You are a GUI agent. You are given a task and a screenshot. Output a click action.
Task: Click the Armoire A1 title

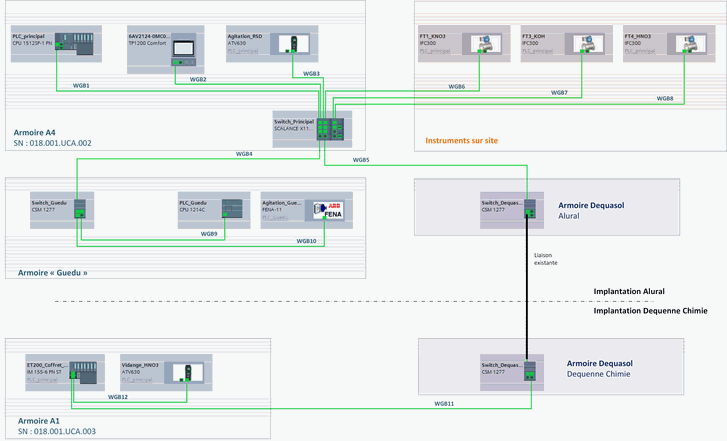38,421
